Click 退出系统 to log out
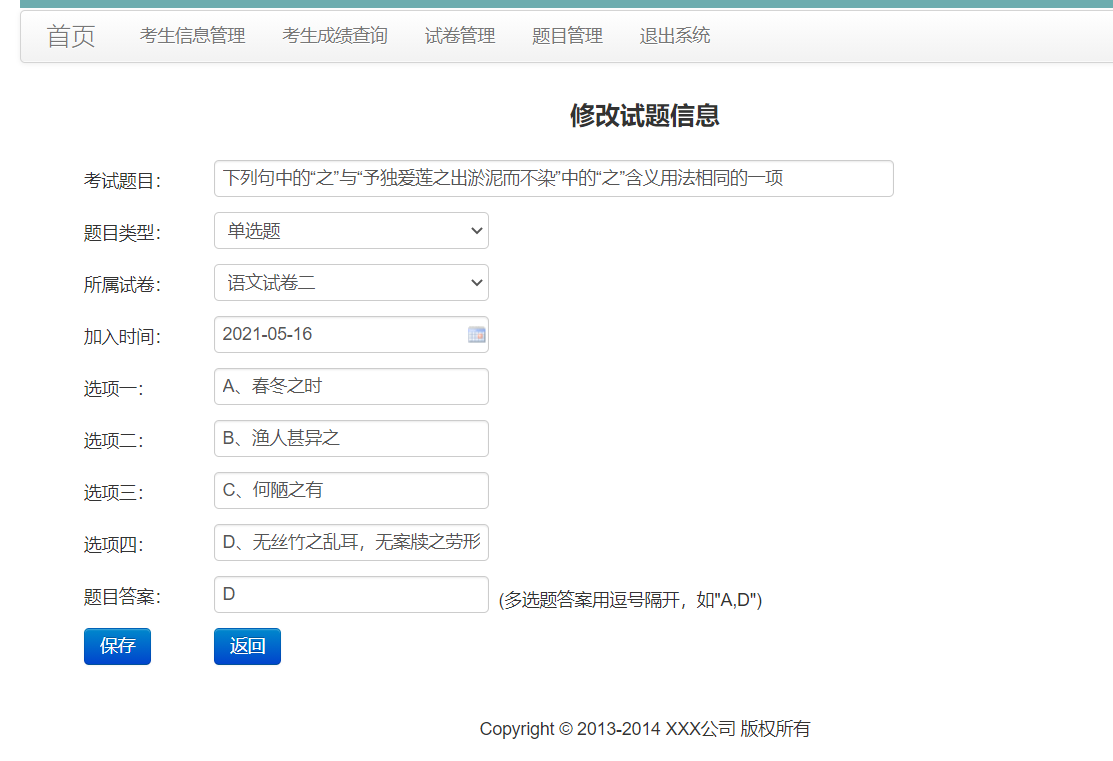Screen dimensions: 1113x761 675,35
